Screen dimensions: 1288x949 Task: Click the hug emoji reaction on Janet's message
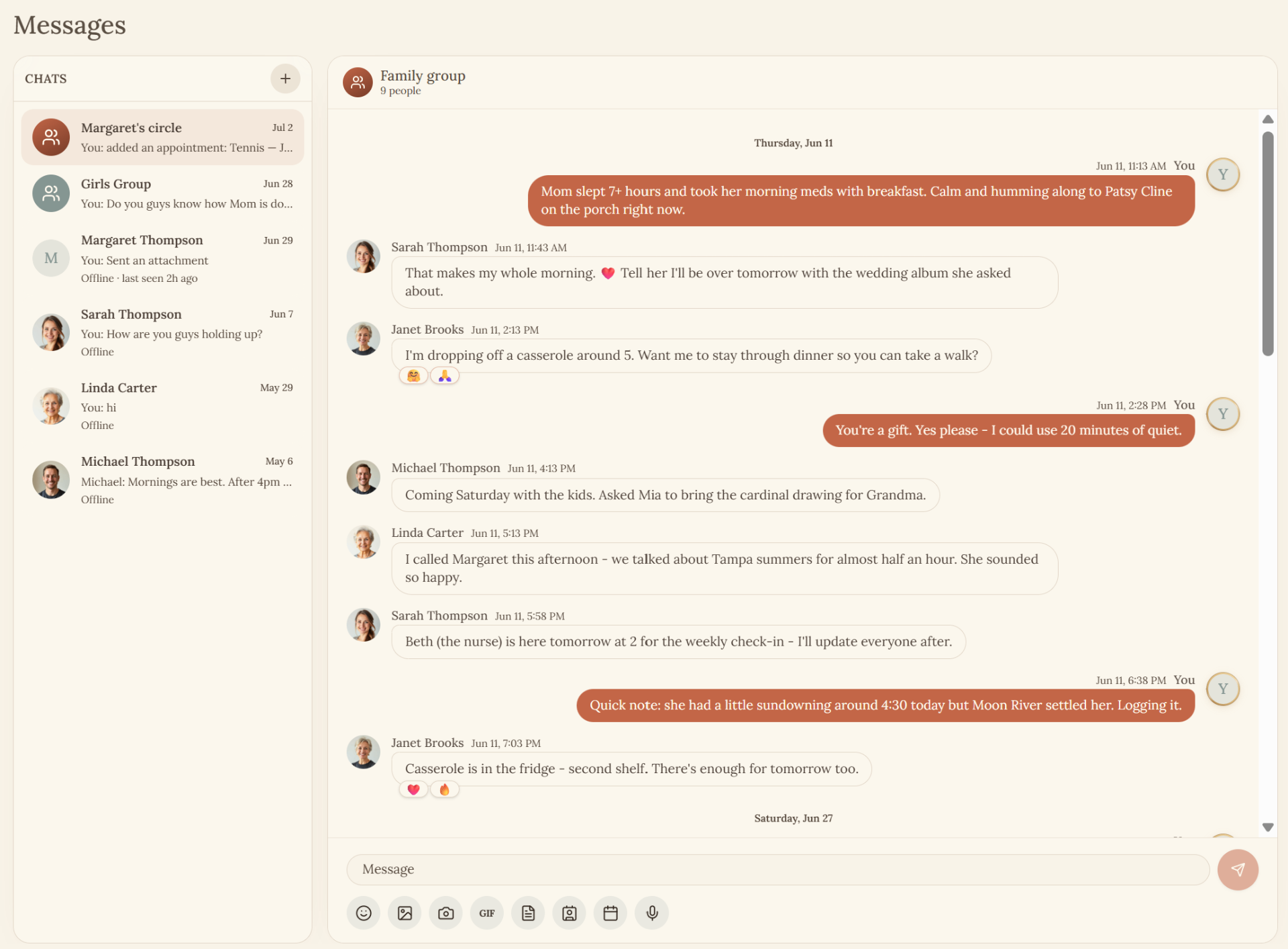tap(414, 376)
